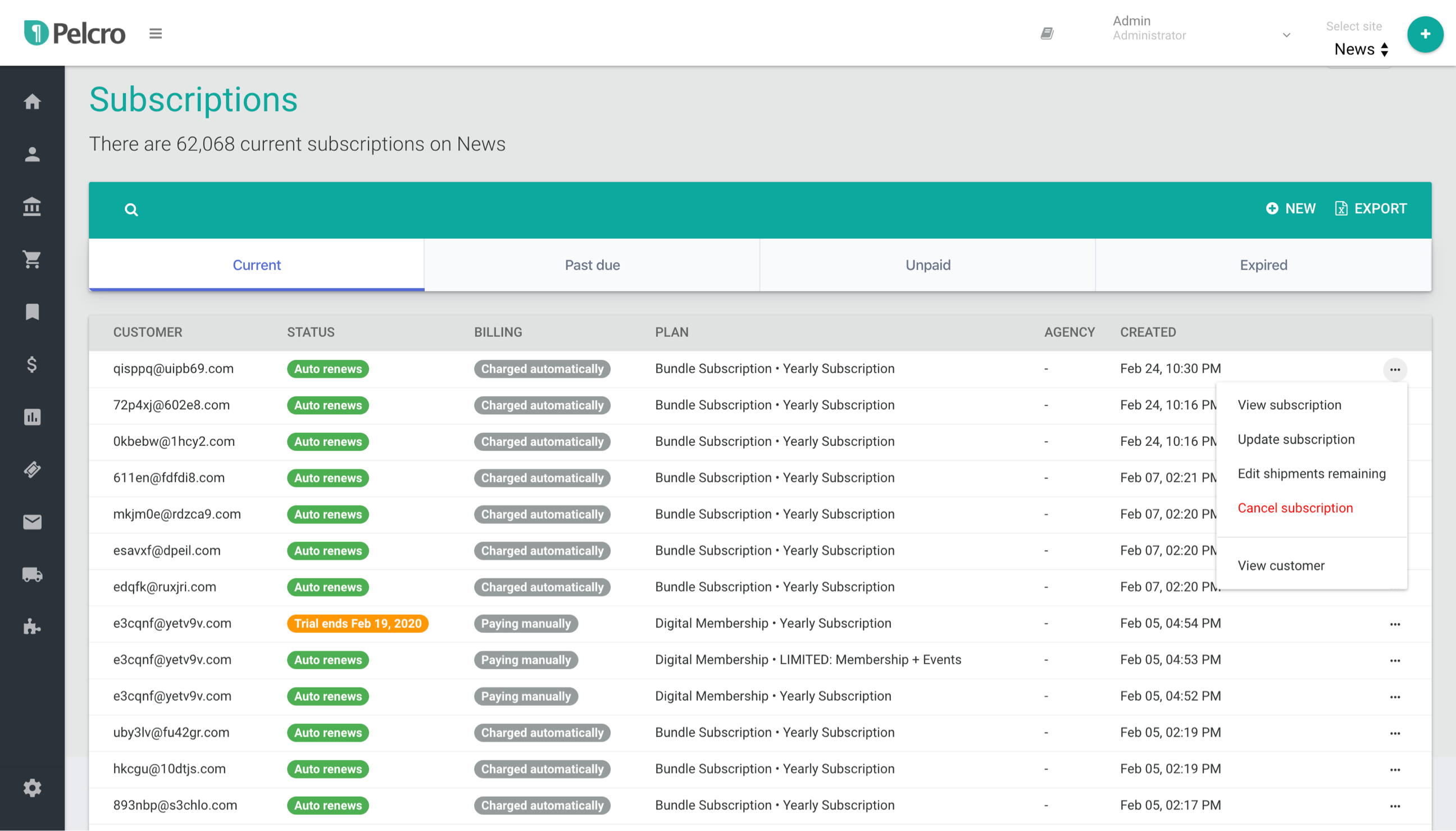Click the EXPORT button

tap(1371, 208)
